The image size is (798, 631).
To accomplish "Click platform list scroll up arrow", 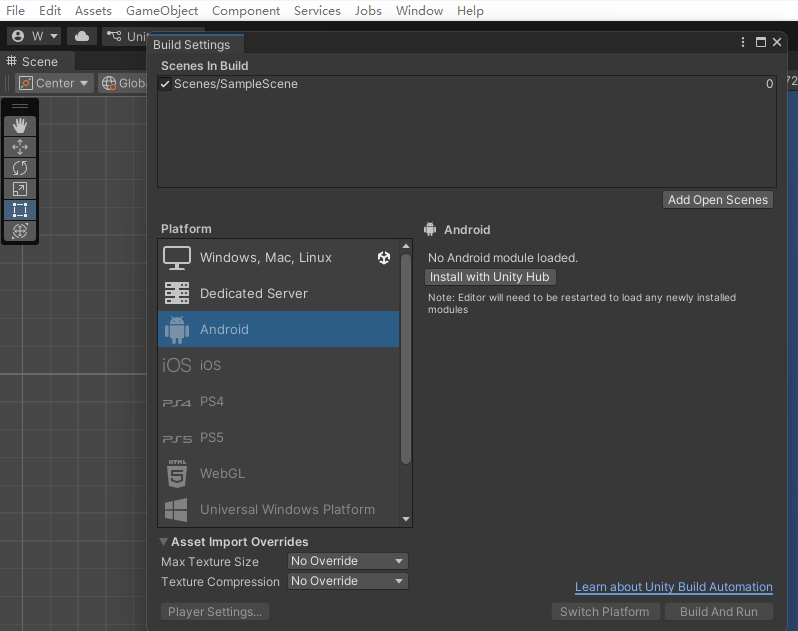I will click(x=406, y=246).
